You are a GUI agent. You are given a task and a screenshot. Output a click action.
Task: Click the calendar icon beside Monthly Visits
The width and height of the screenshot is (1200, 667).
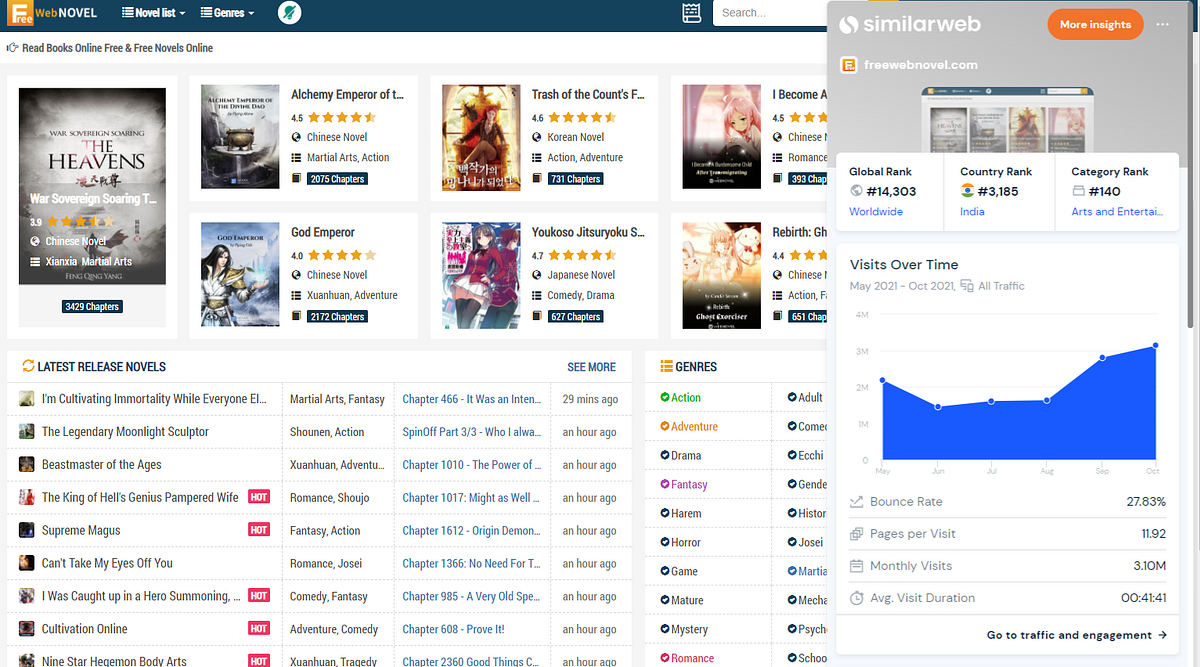(x=855, y=566)
